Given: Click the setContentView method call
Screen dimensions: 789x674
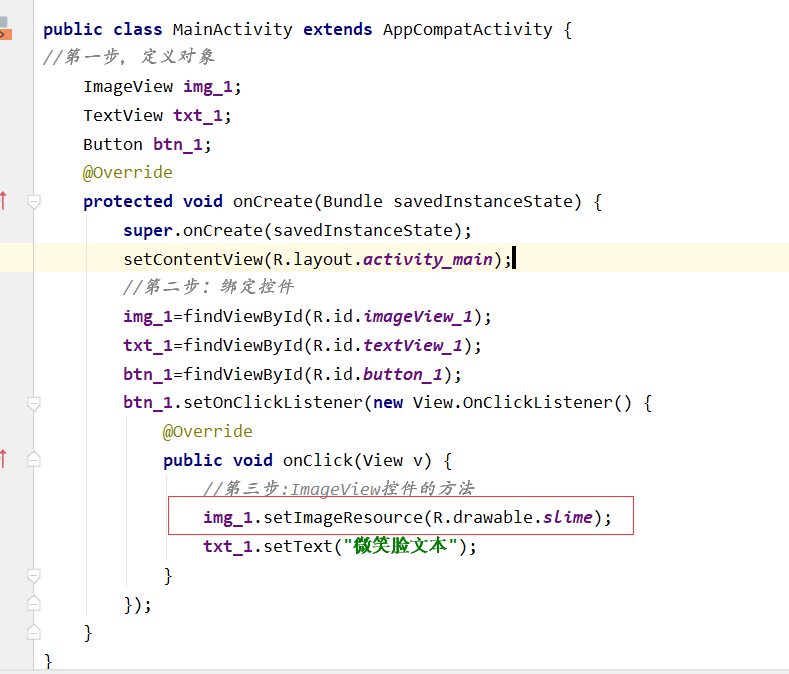Looking at the screenshot, I should point(193,259).
